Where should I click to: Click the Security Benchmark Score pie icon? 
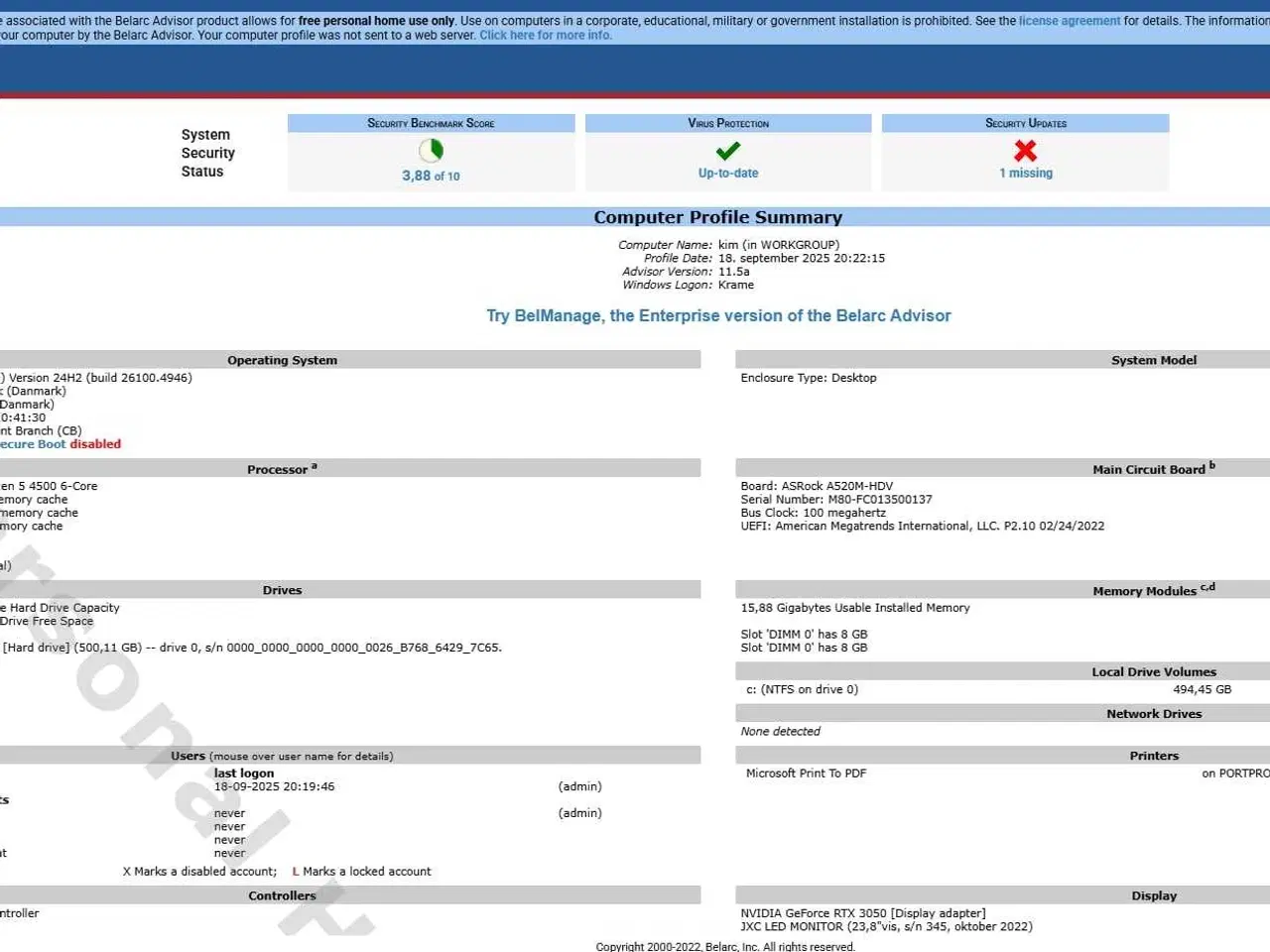point(431,151)
